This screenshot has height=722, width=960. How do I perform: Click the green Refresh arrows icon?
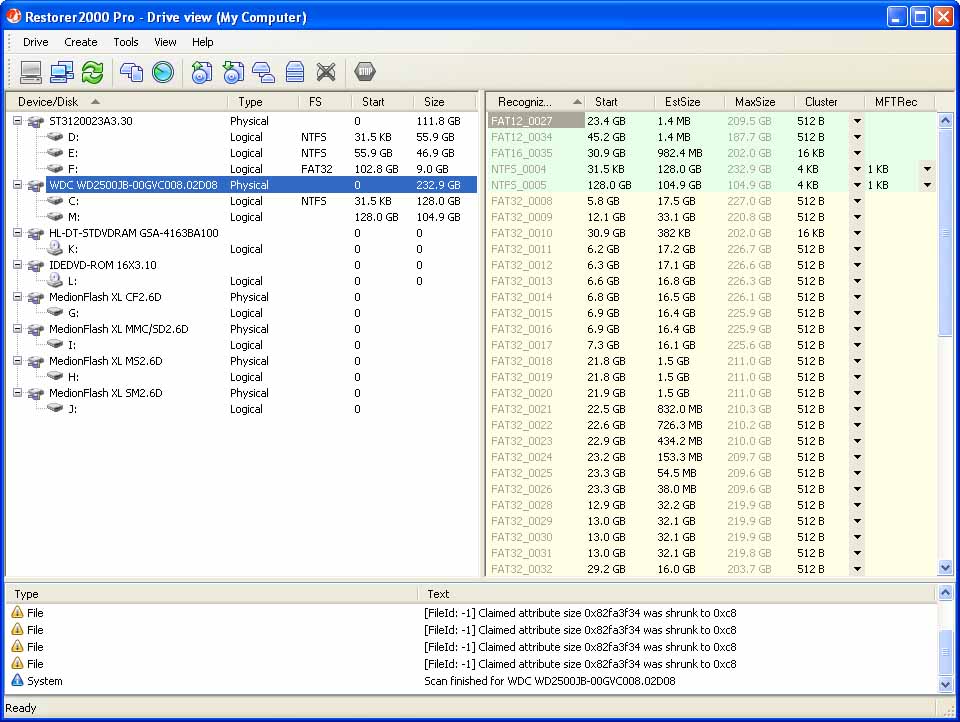(92, 72)
